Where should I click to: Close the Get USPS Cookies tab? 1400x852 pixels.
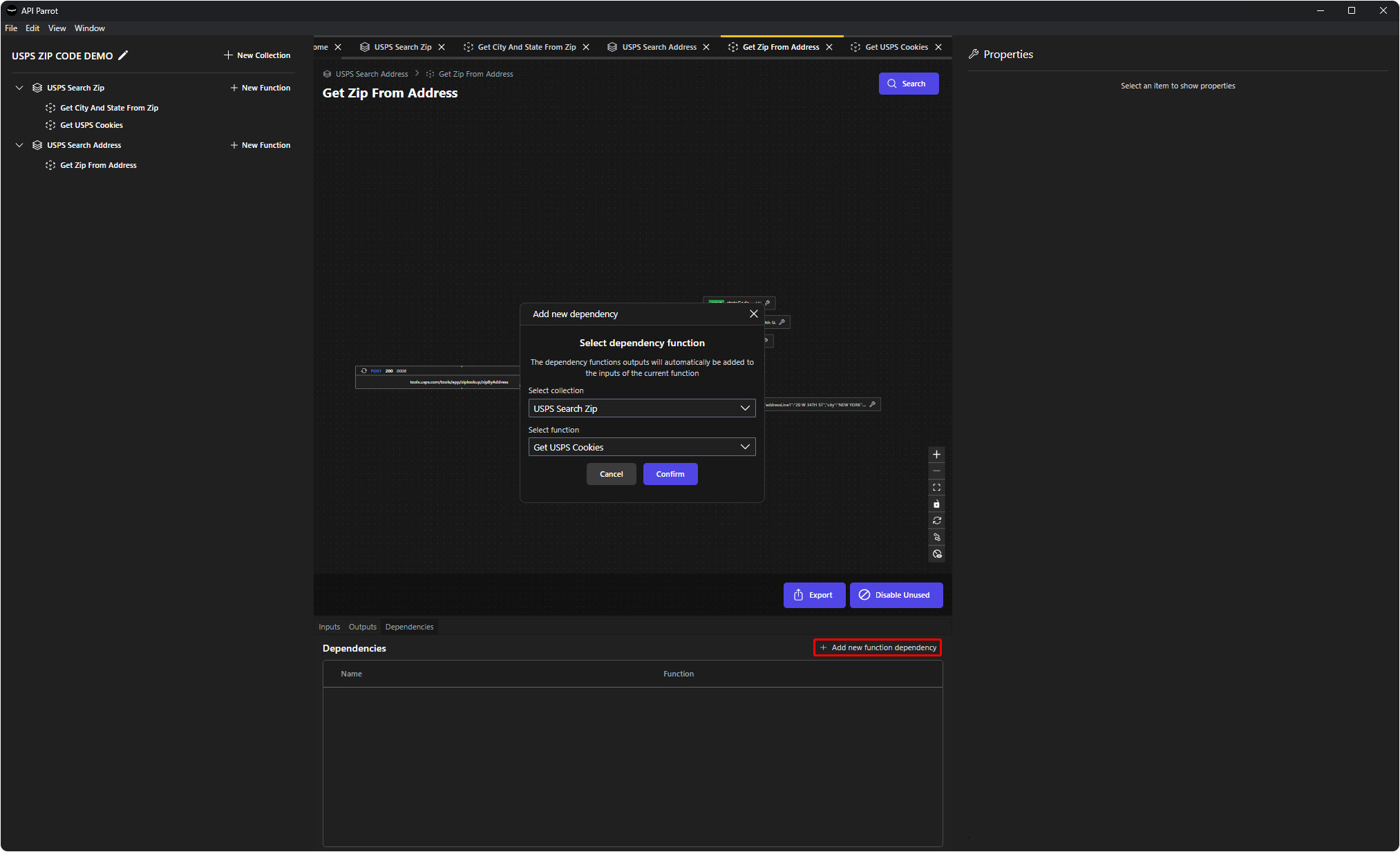[938, 47]
